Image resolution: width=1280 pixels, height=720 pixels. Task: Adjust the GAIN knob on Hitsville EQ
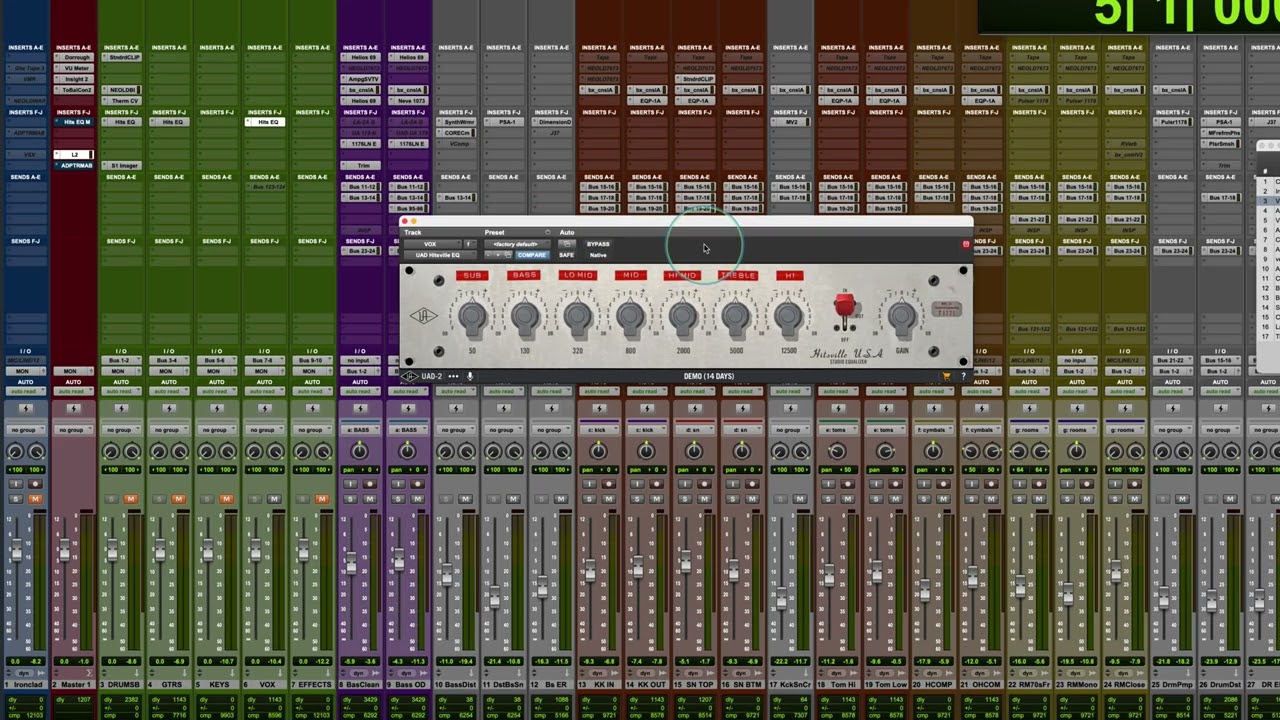click(902, 317)
